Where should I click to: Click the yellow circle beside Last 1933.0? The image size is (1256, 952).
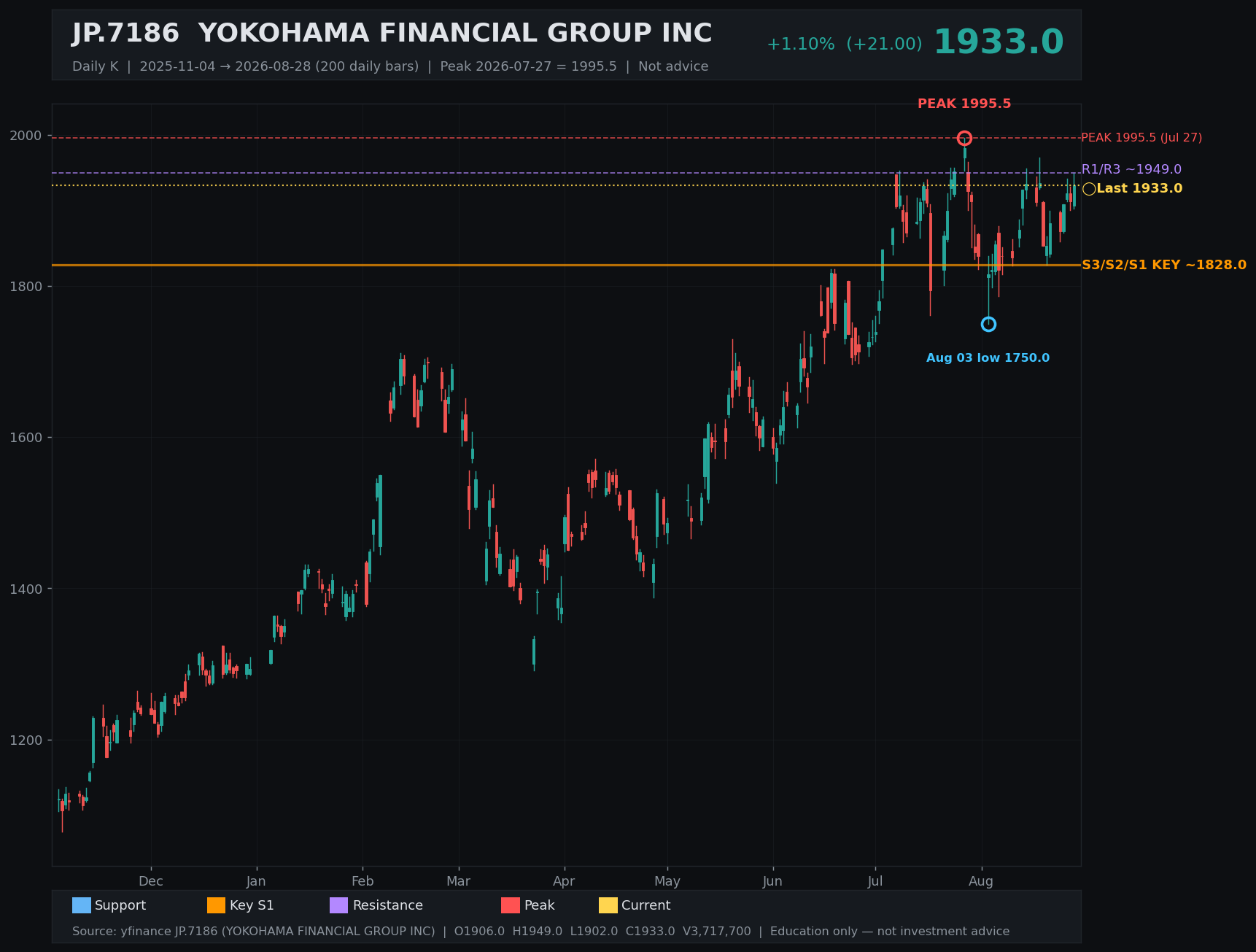[1089, 189]
